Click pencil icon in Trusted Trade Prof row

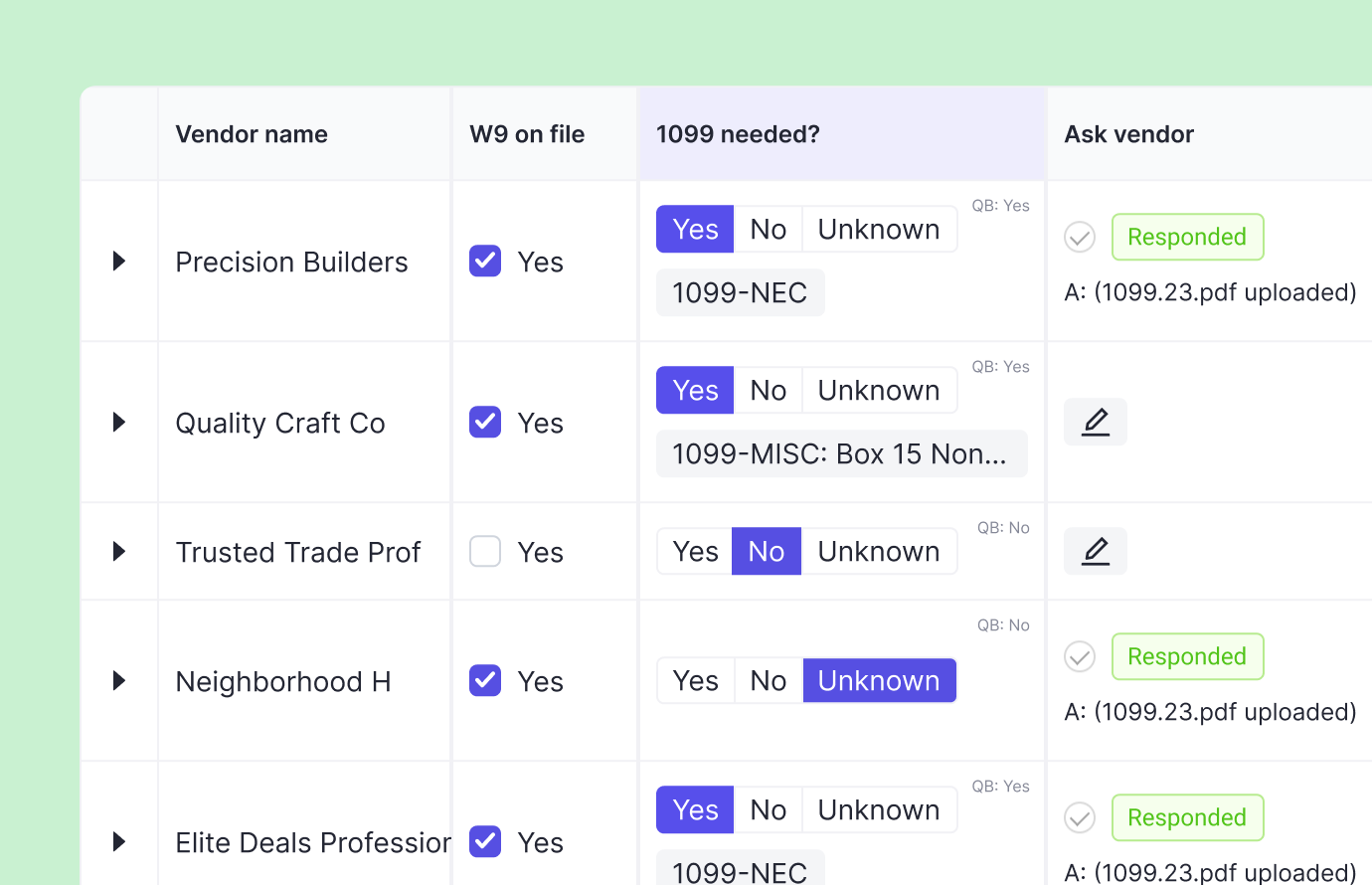click(x=1095, y=550)
